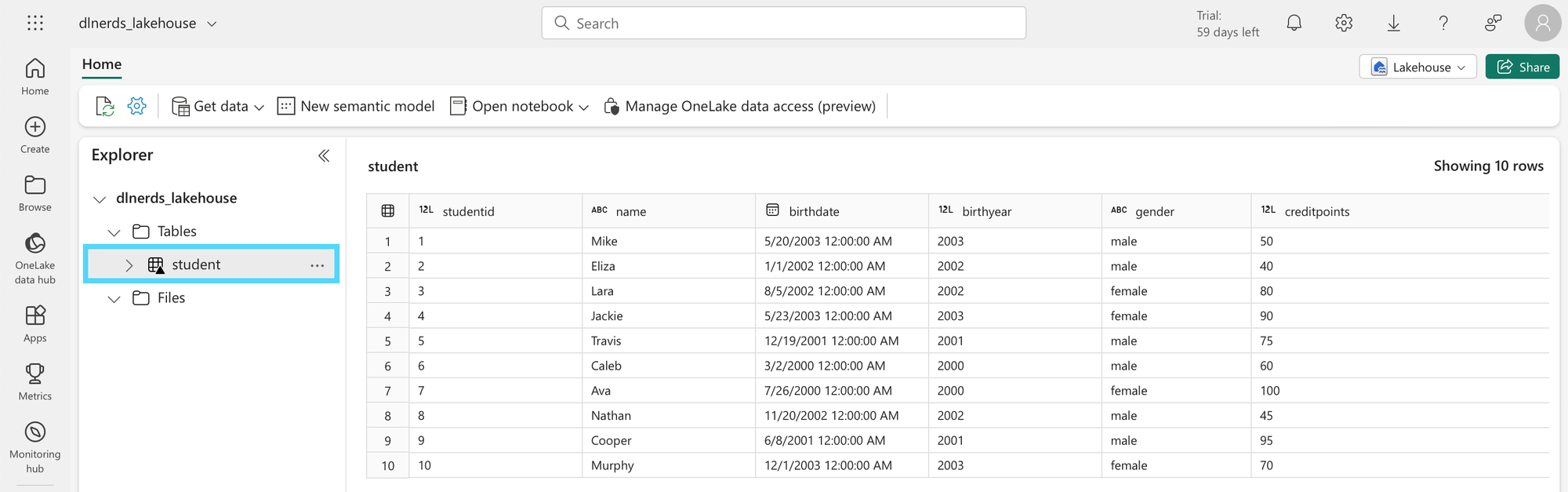This screenshot has height=492, width=1568.
Task: Open the Lakehouse mode dropdown
Action: click(x=1417, y=67)
